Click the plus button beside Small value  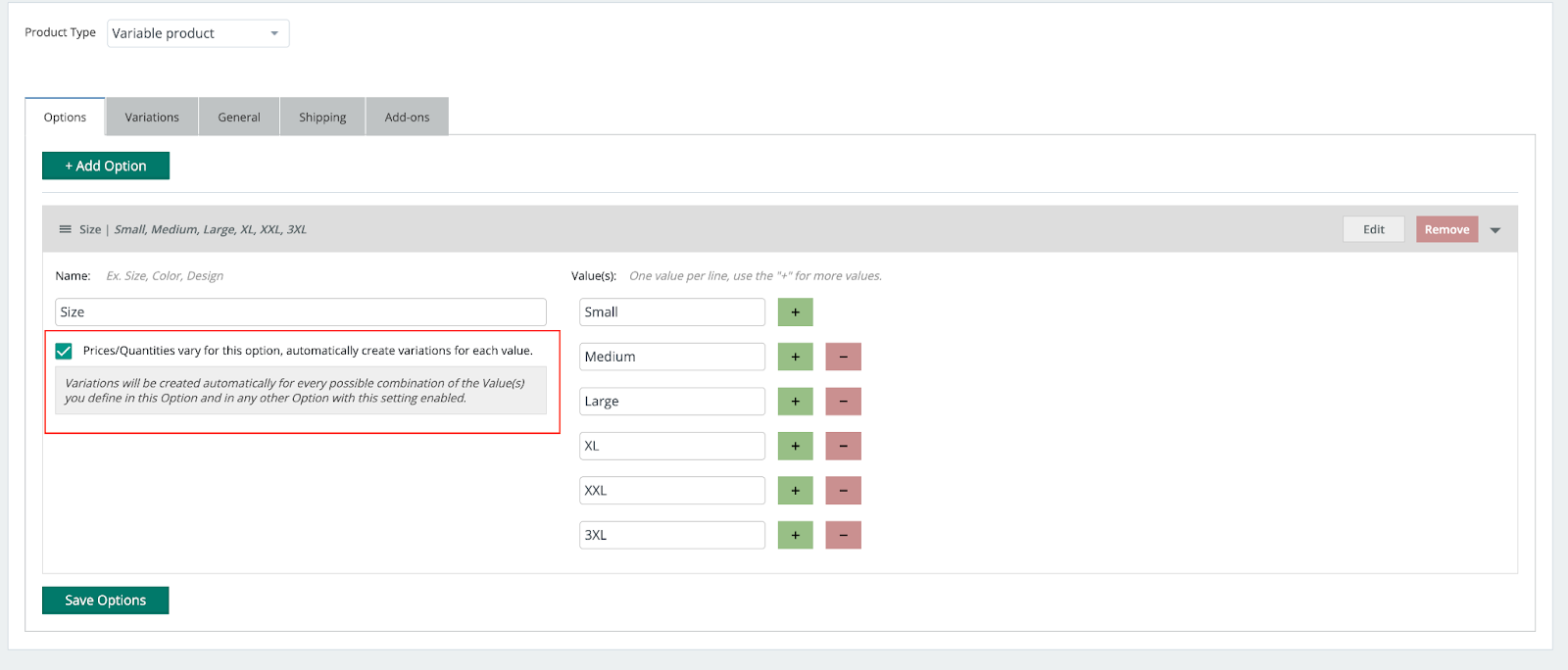[x=795, y=312]
